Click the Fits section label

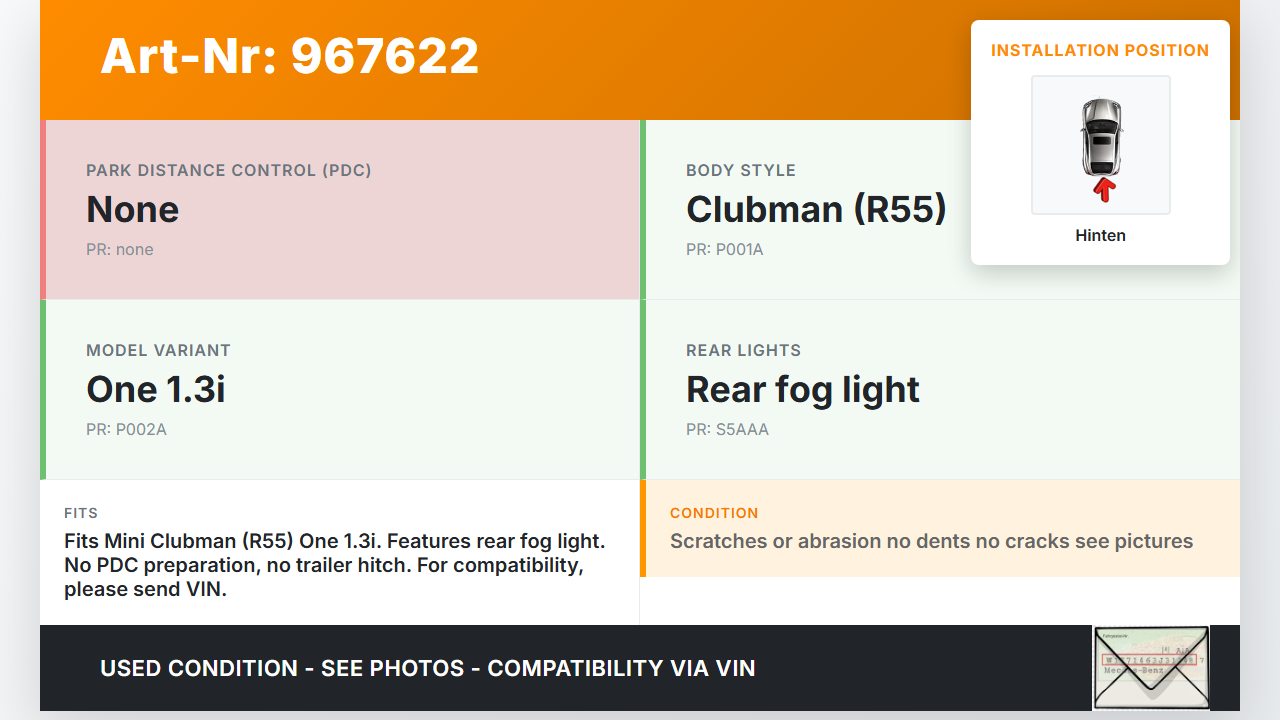coord(81,513)
